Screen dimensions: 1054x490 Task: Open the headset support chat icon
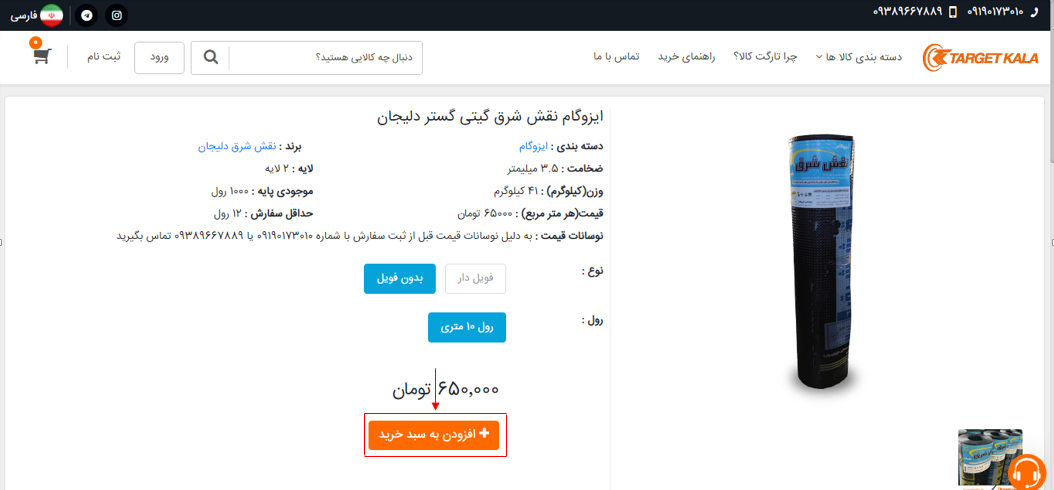click(1026, 473)
